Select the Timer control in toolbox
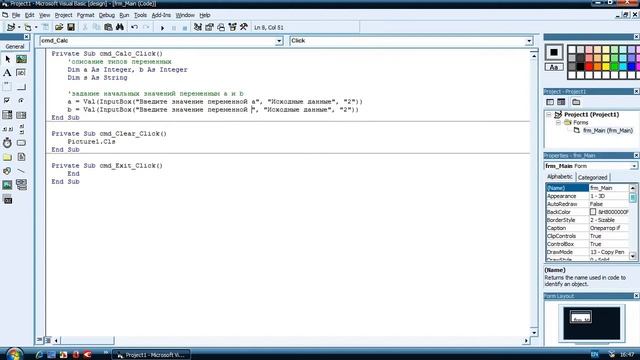Screen dimensions: 640x360 tap(7, 143)
